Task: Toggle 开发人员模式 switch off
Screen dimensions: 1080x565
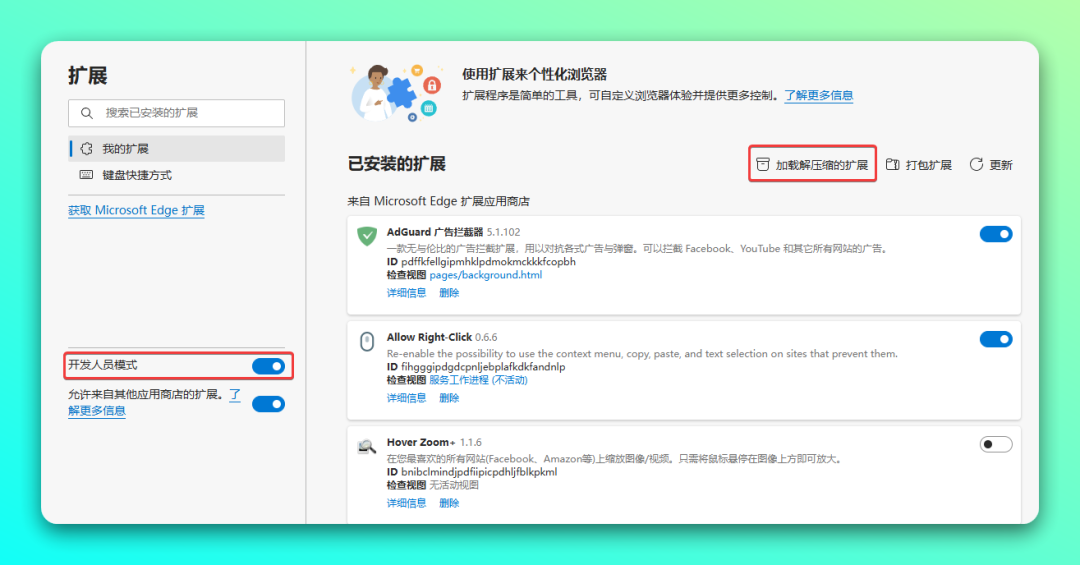Action: pos(269,366)
